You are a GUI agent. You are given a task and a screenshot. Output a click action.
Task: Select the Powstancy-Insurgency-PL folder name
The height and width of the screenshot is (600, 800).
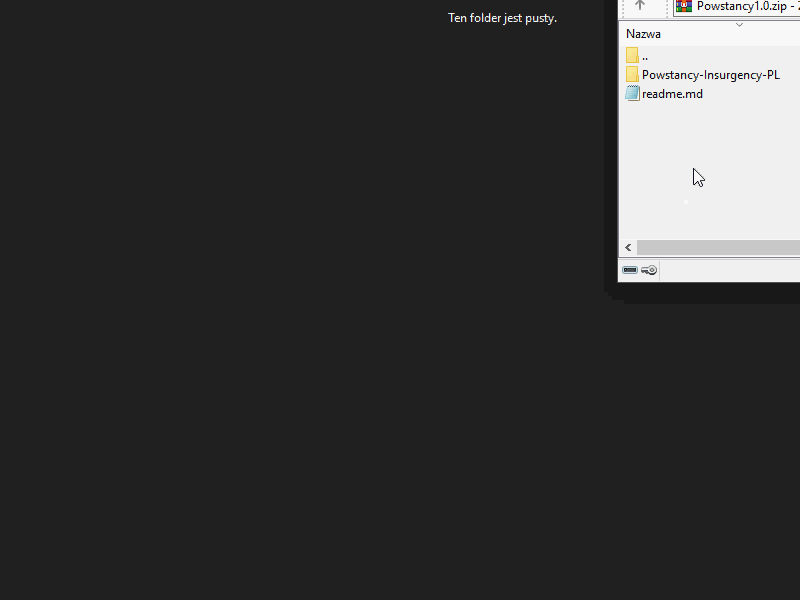point(710,75)
